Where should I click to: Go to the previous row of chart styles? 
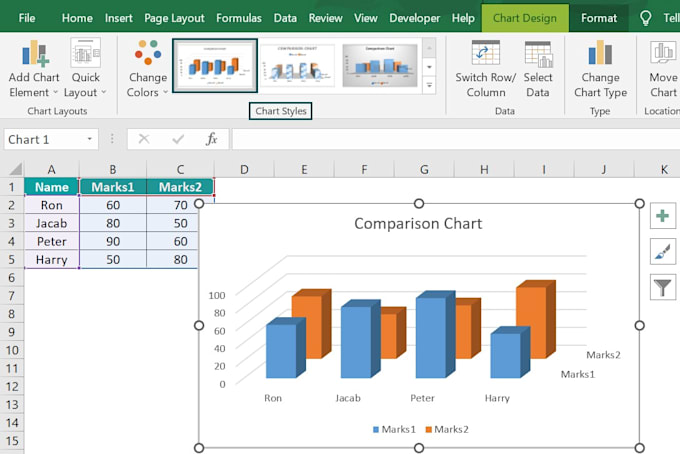[x=429, y=48]
